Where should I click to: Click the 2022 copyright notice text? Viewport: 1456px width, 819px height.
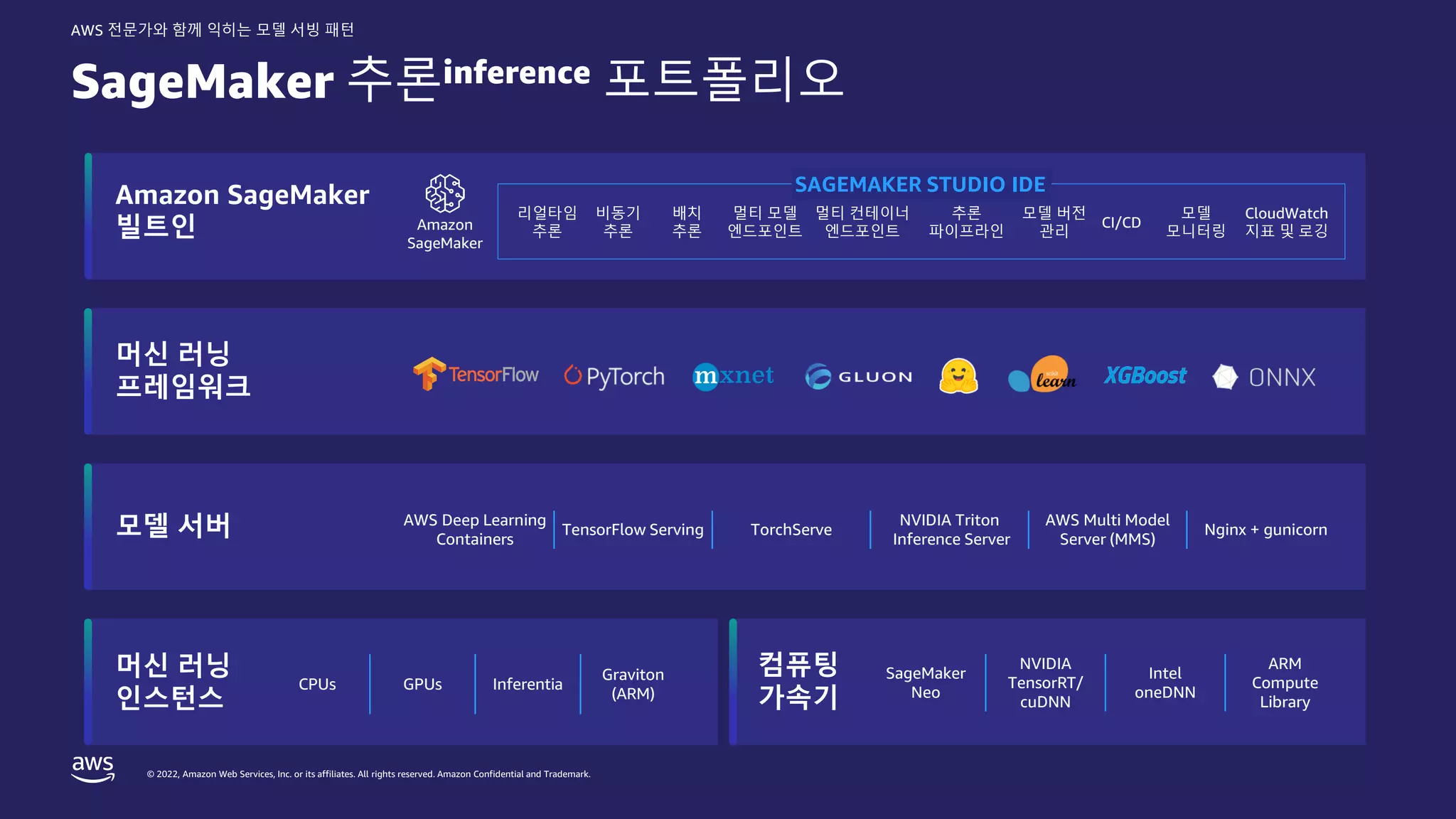point(368,774)
